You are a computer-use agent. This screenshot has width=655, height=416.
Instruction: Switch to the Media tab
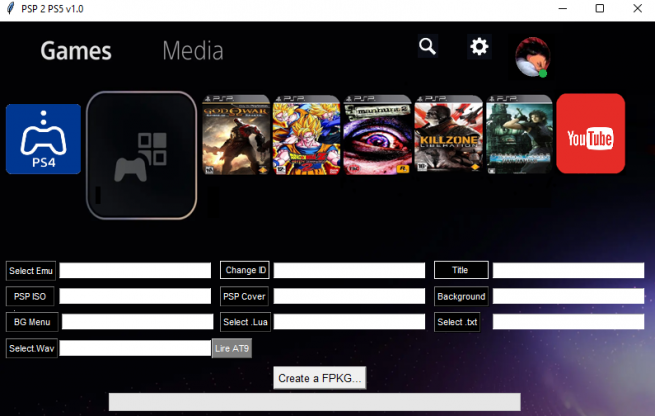tap(192, 50)
